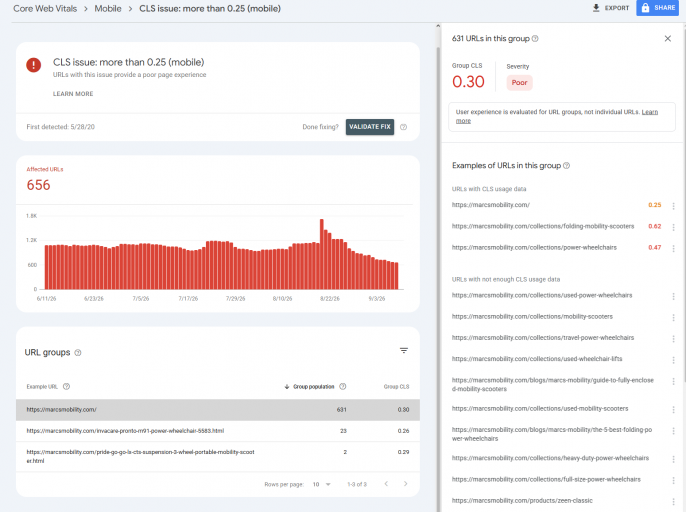Click help icon next to Example URL header
Screen dimensions: 686x512
click(x=66, y=386)
